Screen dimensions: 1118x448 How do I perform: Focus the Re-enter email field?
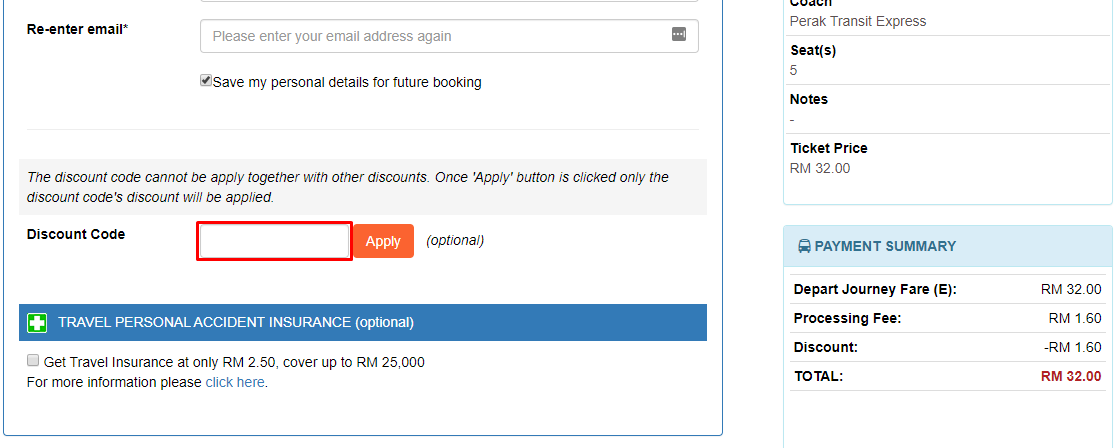449,36
